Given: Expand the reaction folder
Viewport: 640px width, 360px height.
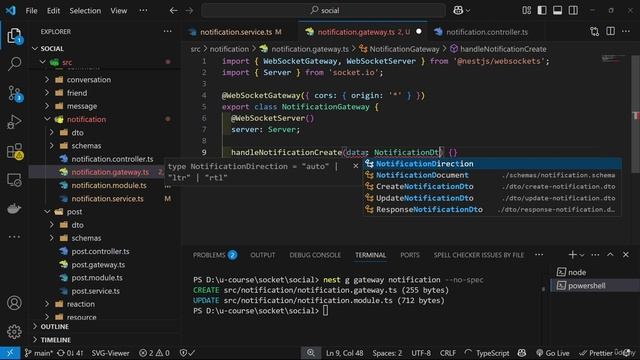Looking at the screenshot, I should pos(80,304).
